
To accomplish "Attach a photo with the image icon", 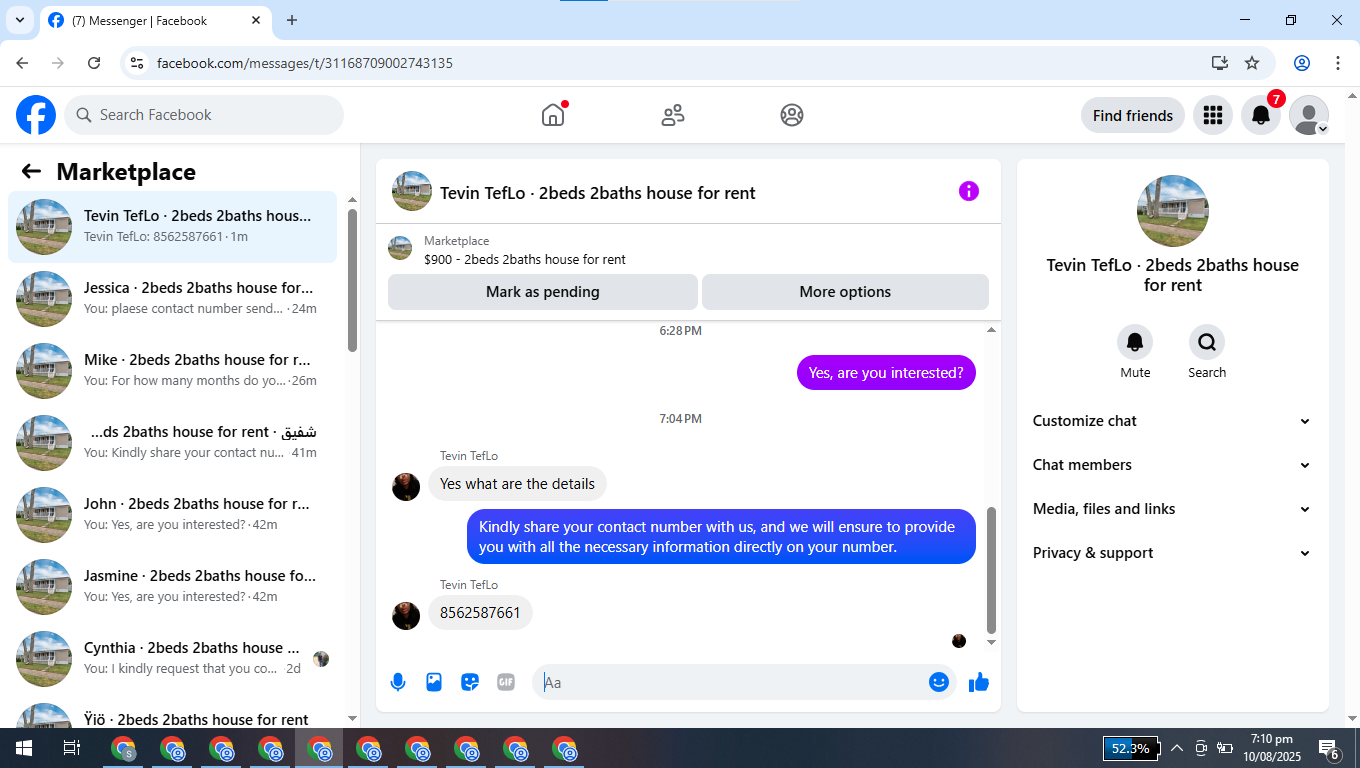I will click(434, 682).
